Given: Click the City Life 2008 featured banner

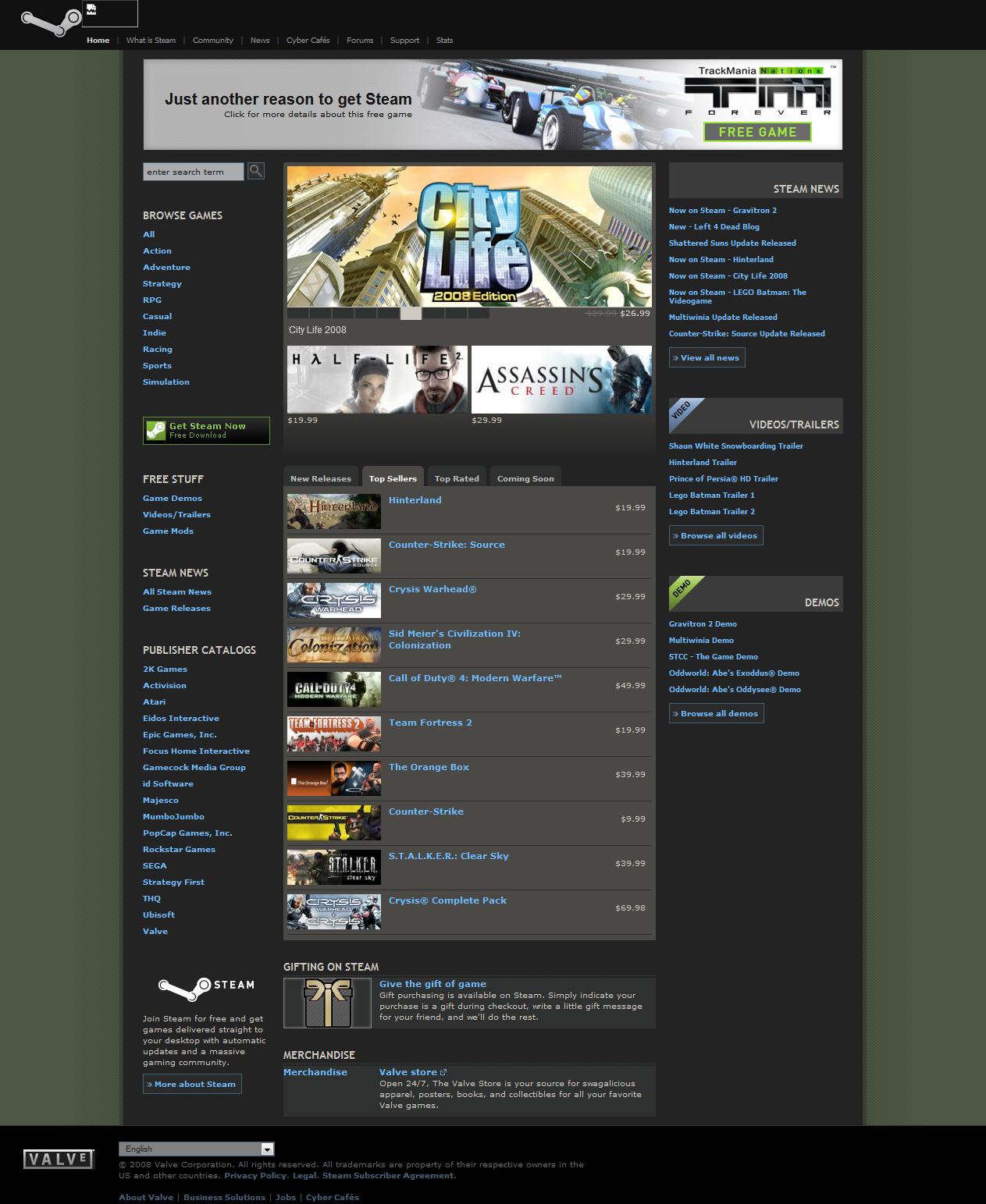Looking at the screenshot, I should click(x=469, y=236).
